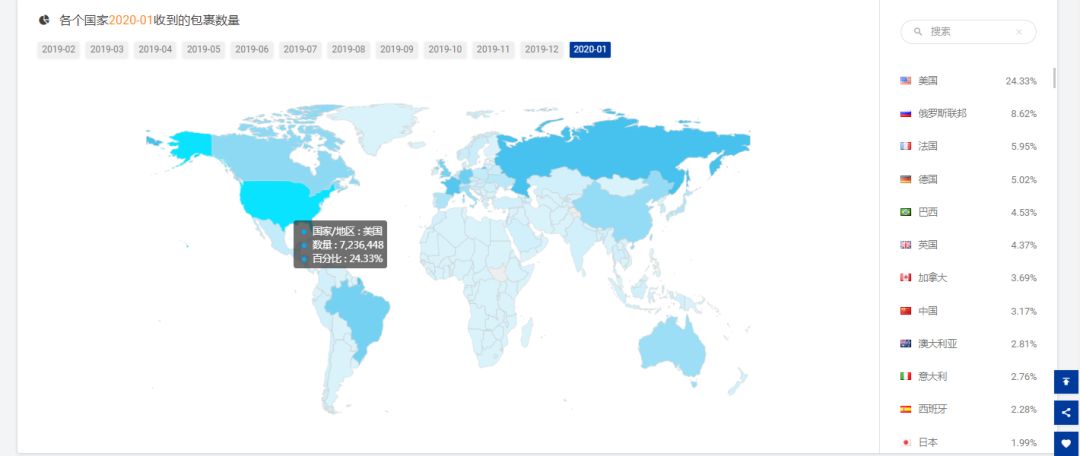This screenshot has height=456, width=1080.
Task: Click Russia on the world map
Action: coord(620,150)
